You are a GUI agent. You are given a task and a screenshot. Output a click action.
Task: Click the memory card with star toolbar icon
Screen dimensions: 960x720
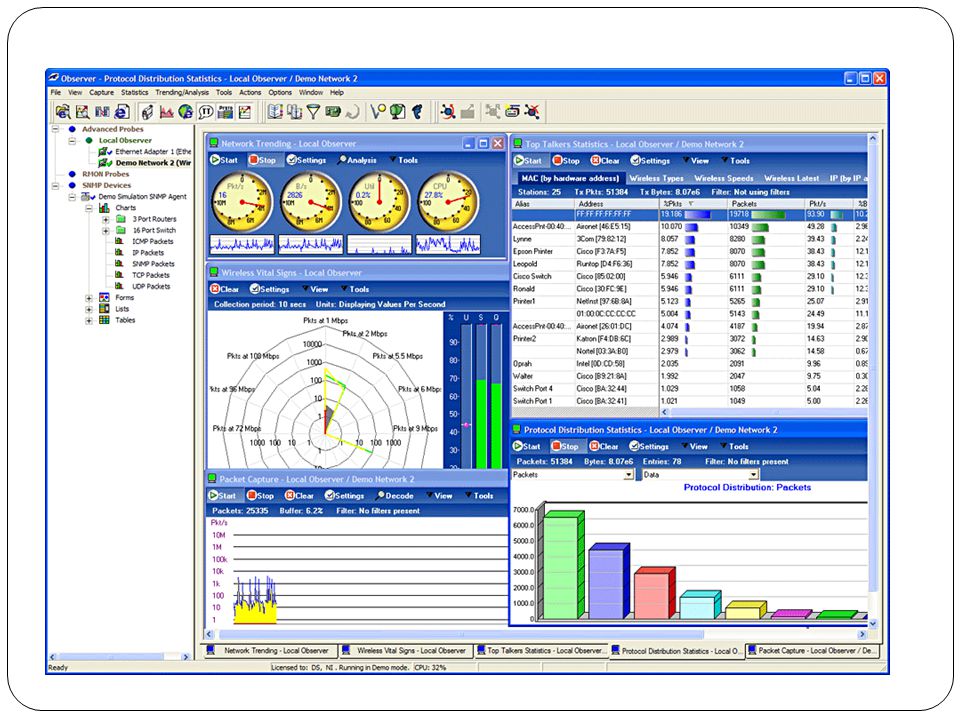(x=512, y=111)
